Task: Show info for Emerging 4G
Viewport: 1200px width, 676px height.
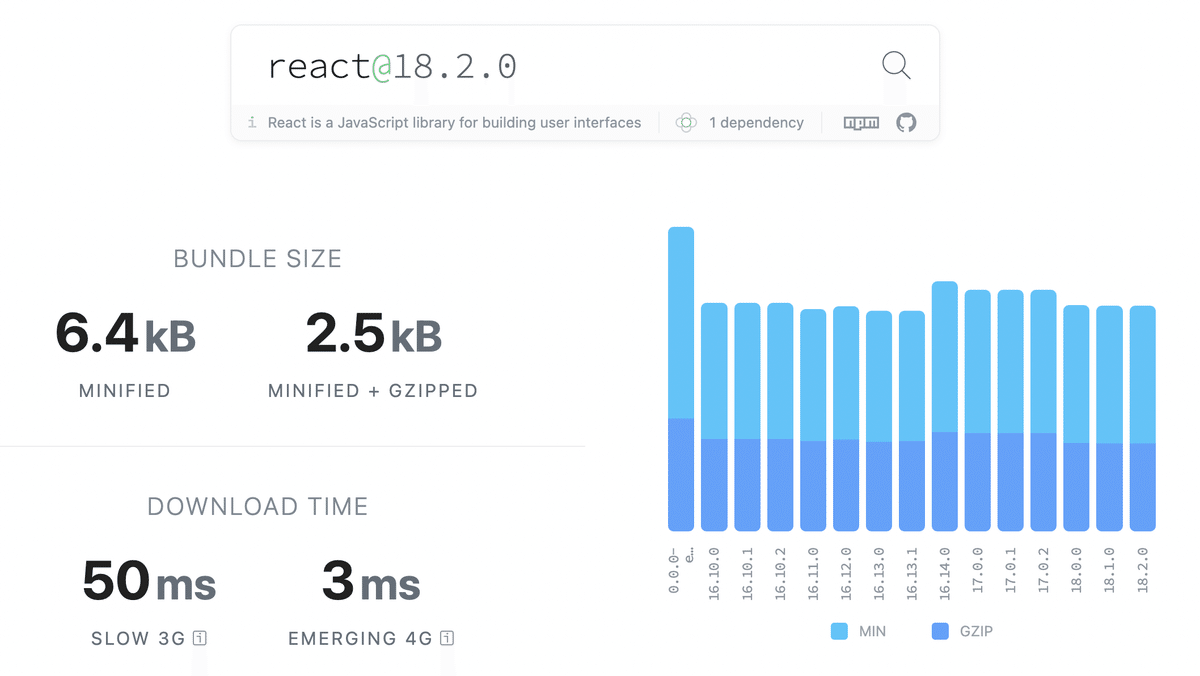Action: [x=447, y=638]
